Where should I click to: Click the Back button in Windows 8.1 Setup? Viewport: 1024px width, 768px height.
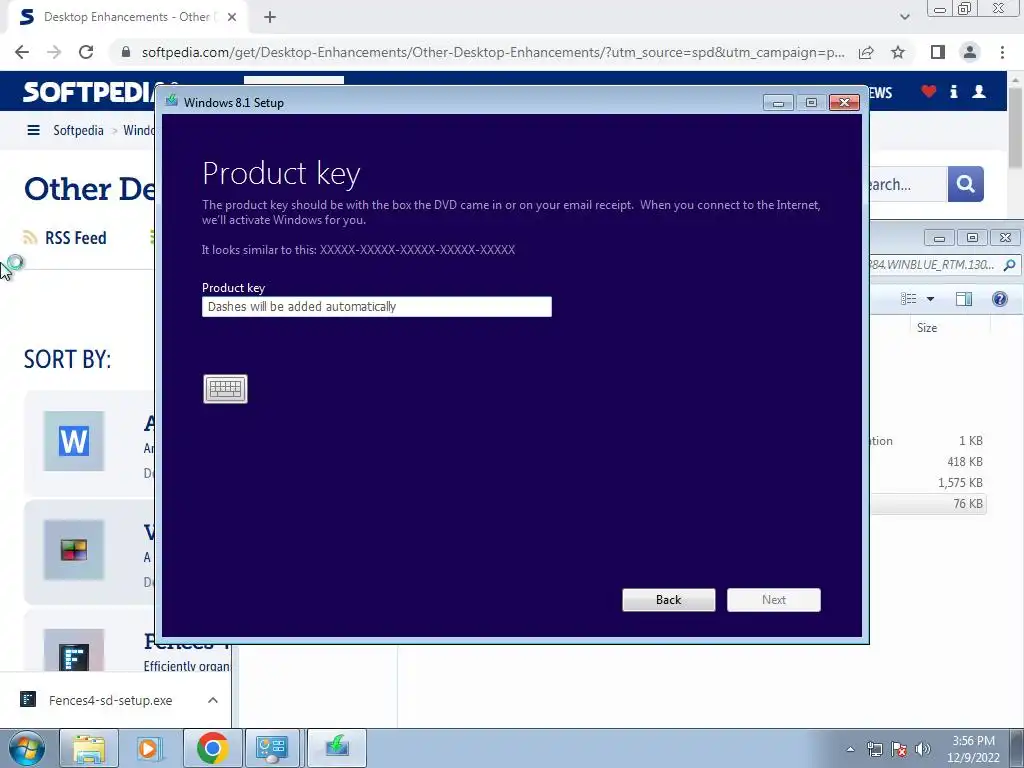click(669, 600)
